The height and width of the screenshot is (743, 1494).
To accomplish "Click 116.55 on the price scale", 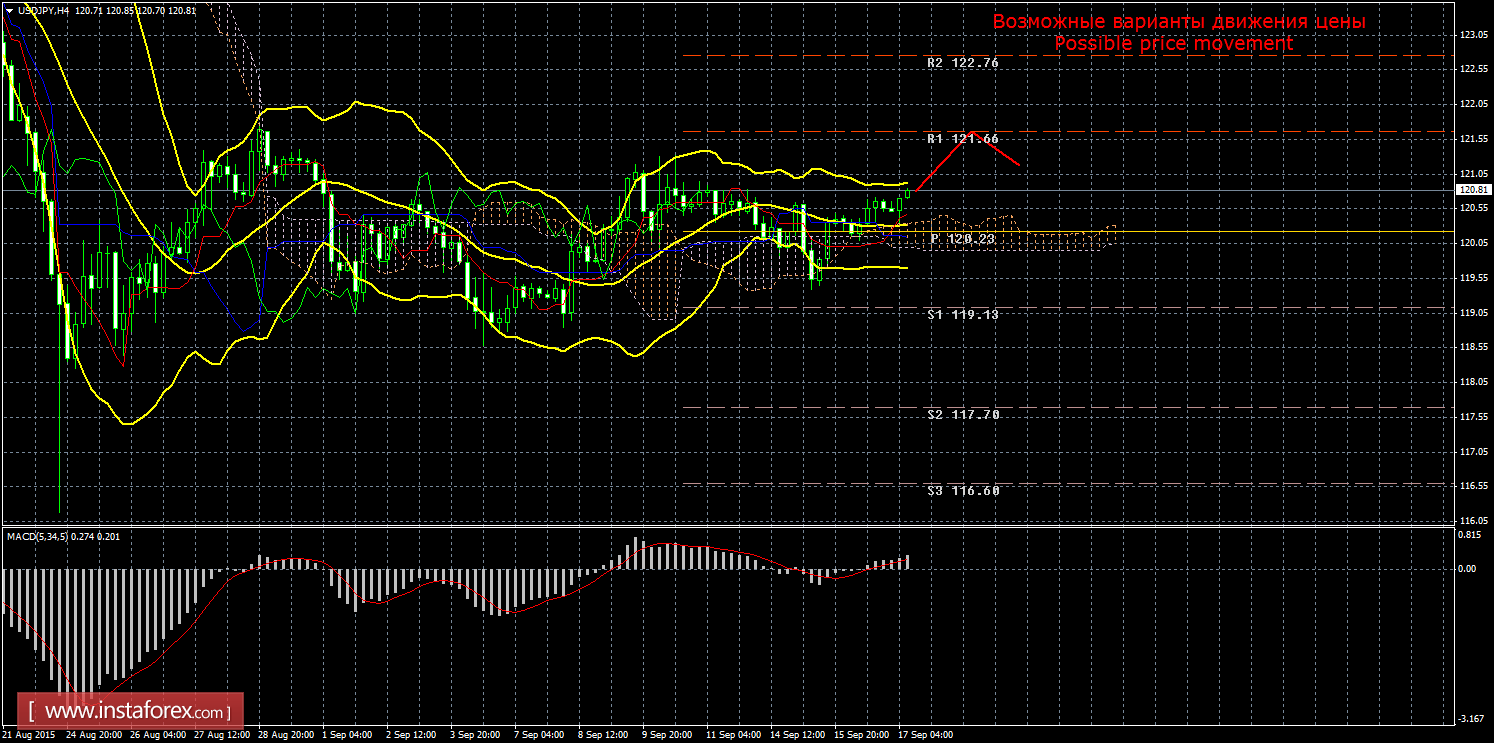I will [x=1474, y=486].
